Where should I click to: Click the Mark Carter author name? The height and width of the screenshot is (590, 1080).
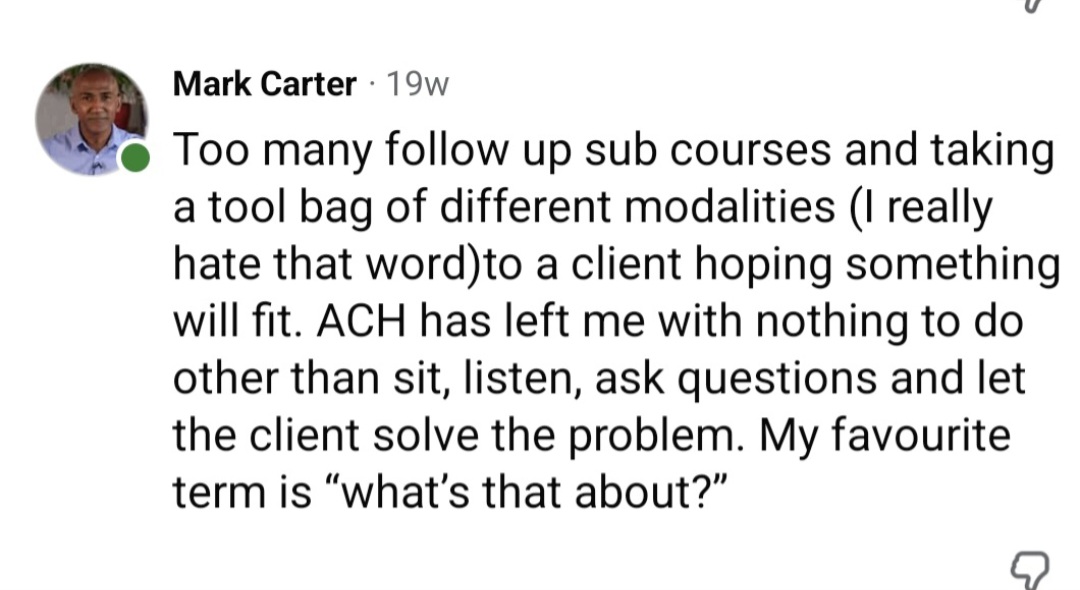(264, 85)
